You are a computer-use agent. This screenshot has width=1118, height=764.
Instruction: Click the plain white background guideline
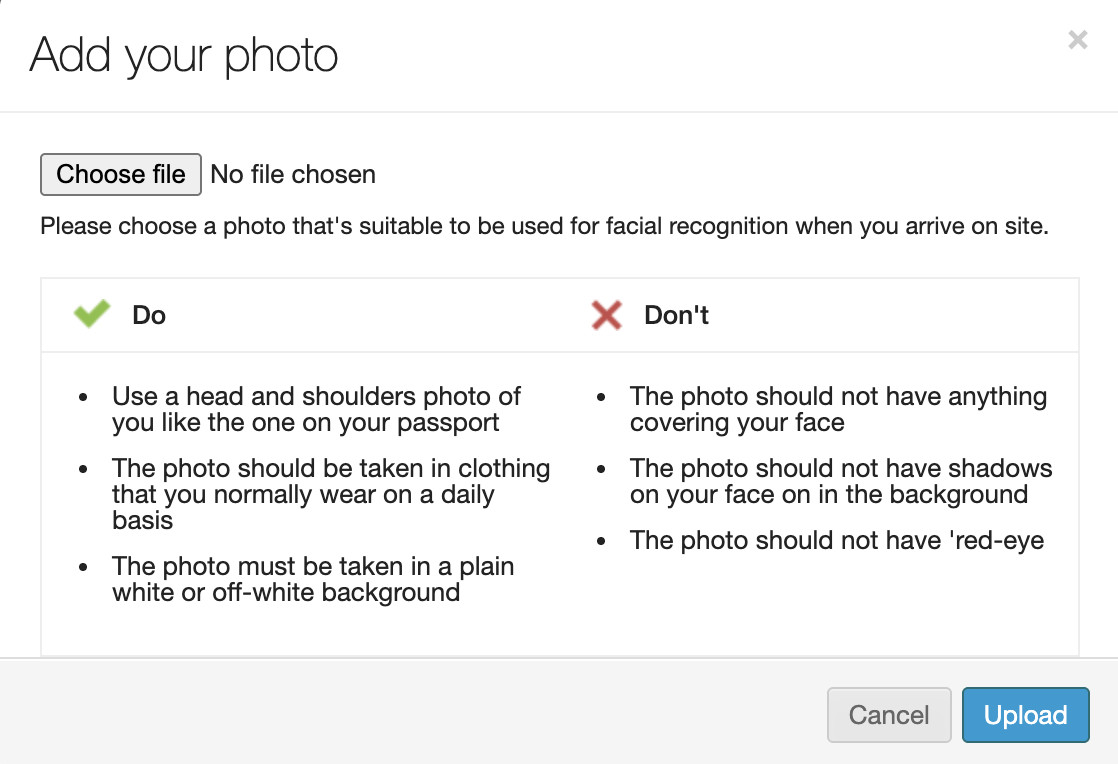pyautogui.click(x=312, y=579)
